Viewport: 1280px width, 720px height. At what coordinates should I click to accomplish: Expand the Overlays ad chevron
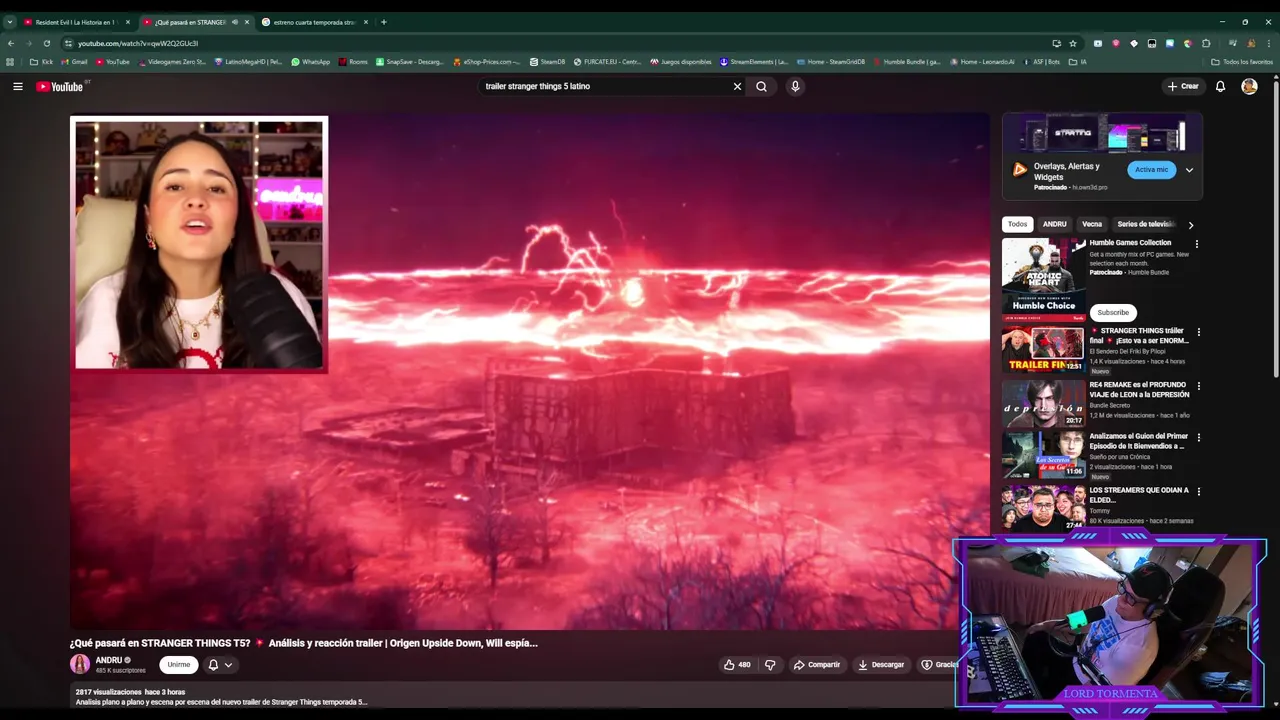(1189, 170)
